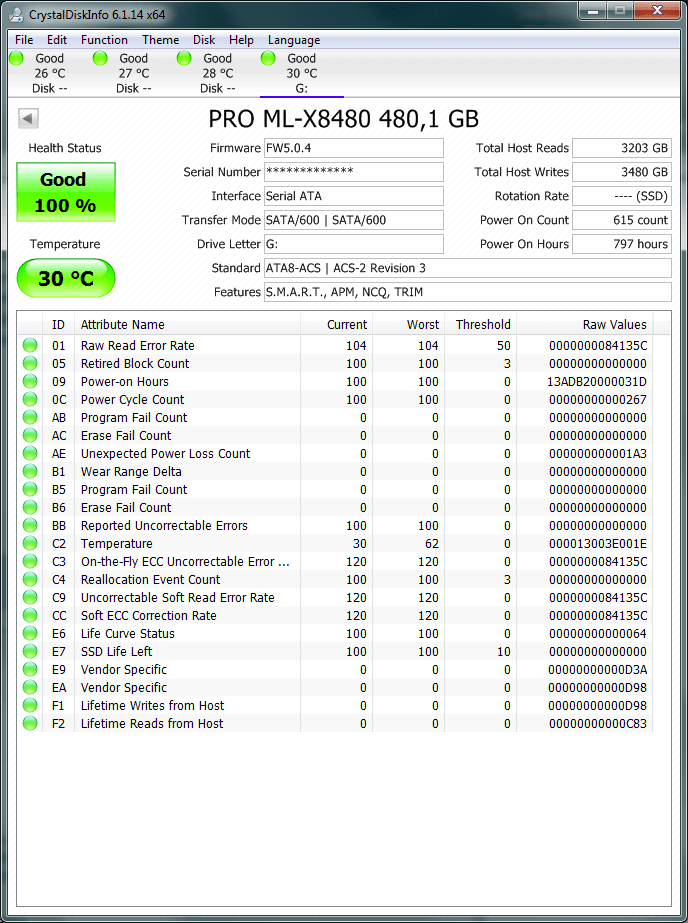
Task: Click the Power On Hours 797 field
Action: click(621, 244)
